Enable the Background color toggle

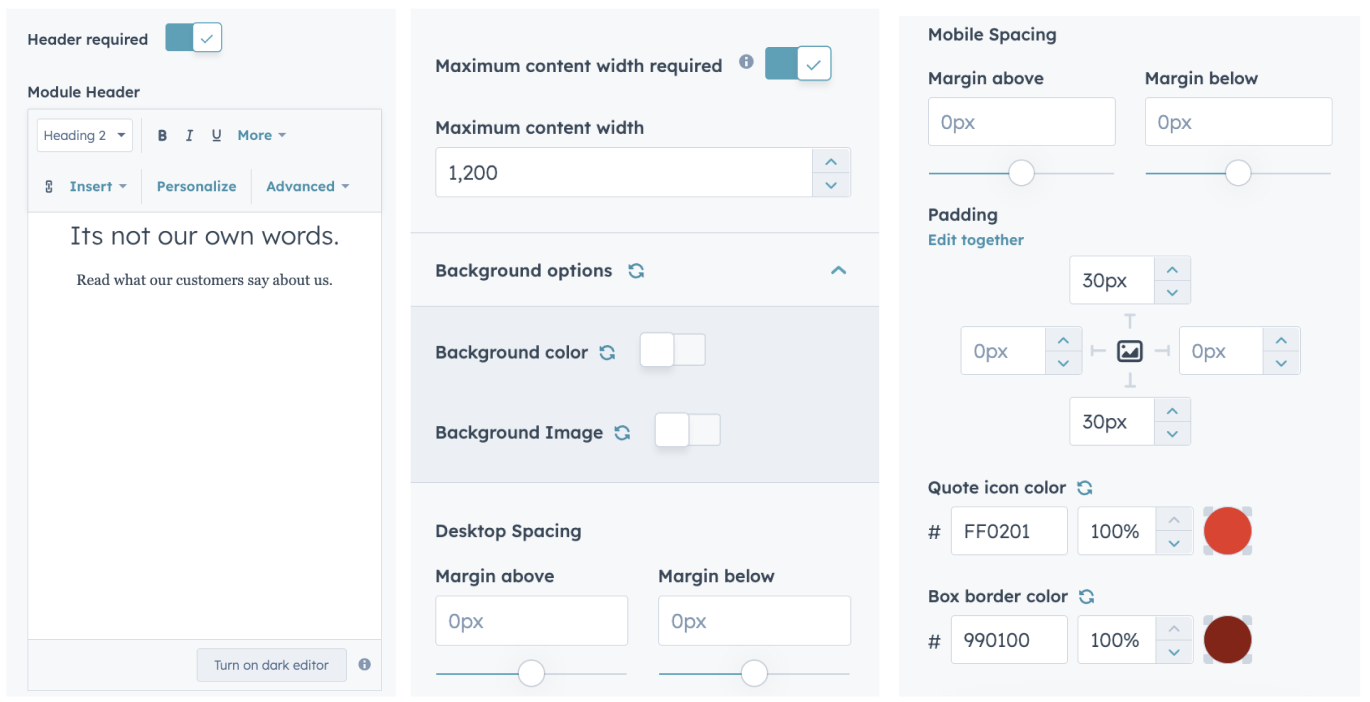click(672, 351)
